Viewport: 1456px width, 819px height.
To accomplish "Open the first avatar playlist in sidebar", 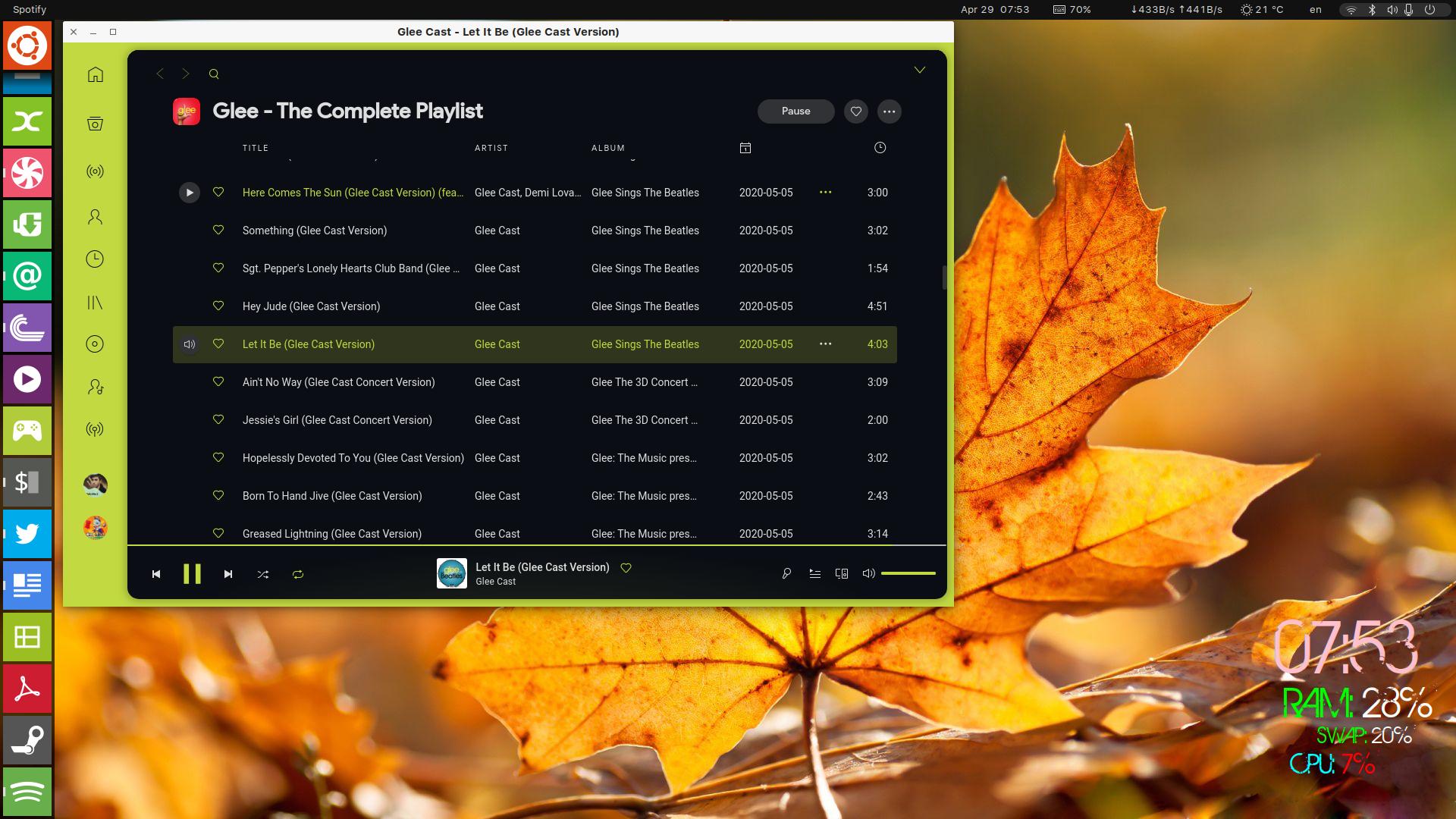I will click(95, 485).
